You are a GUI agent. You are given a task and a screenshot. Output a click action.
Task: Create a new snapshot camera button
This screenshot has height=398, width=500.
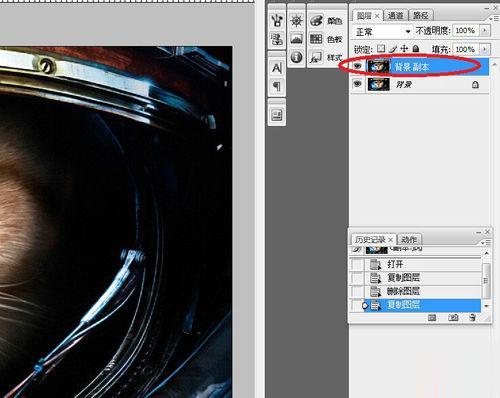tap(453, 318)
